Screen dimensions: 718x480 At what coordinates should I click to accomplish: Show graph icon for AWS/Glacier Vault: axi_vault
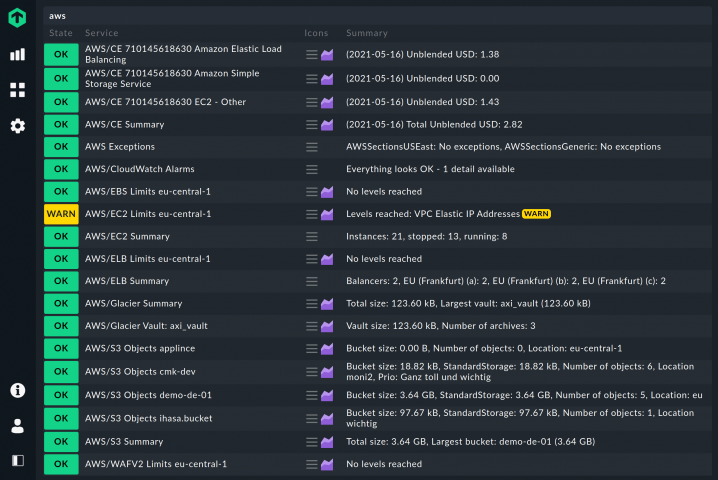click(x=327, y=326)
